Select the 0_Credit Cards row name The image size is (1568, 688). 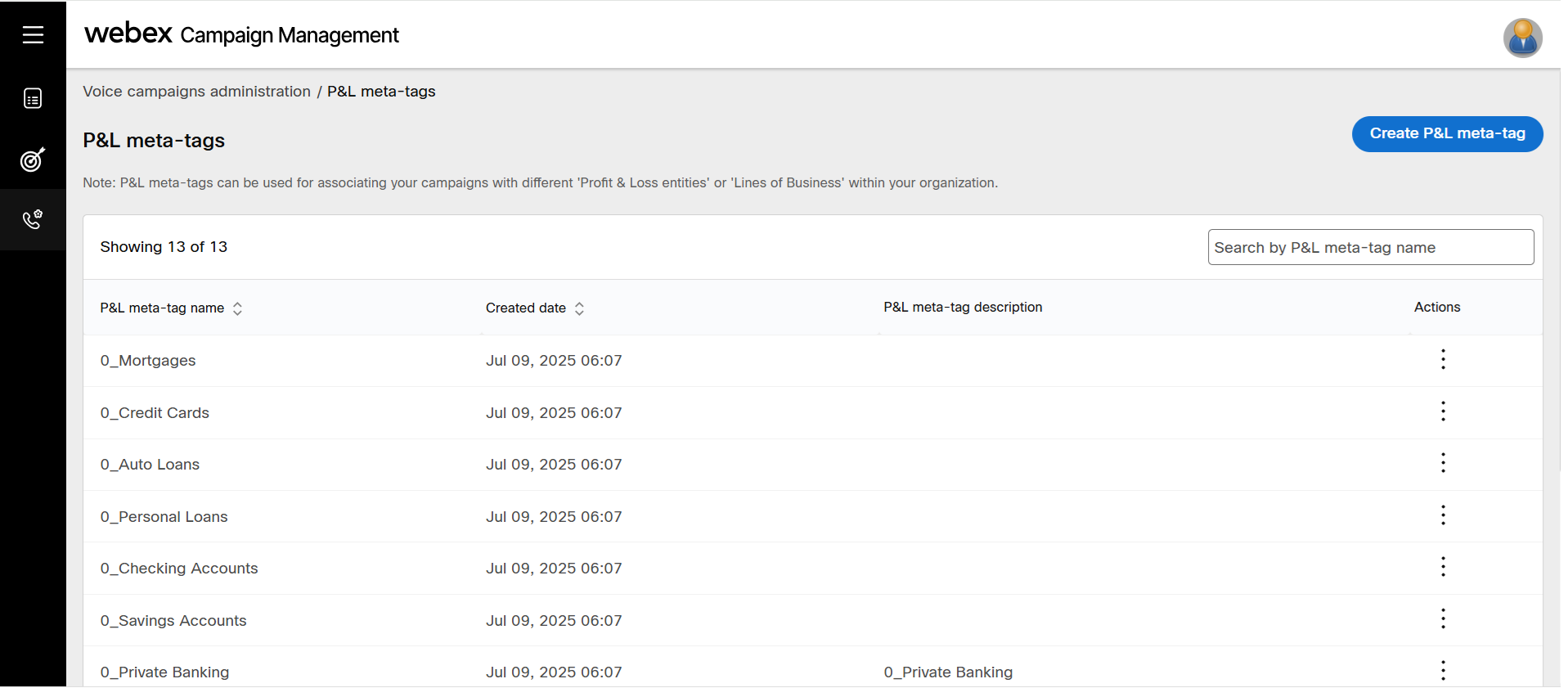[x=155, y=413]
